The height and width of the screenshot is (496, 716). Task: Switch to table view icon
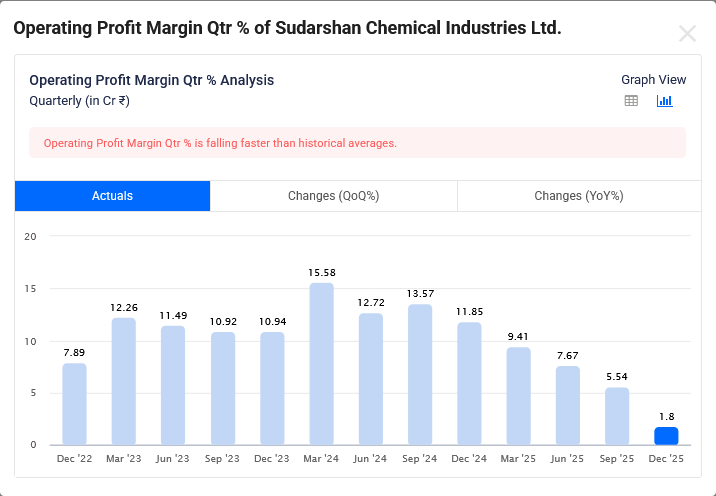(631, 101)
